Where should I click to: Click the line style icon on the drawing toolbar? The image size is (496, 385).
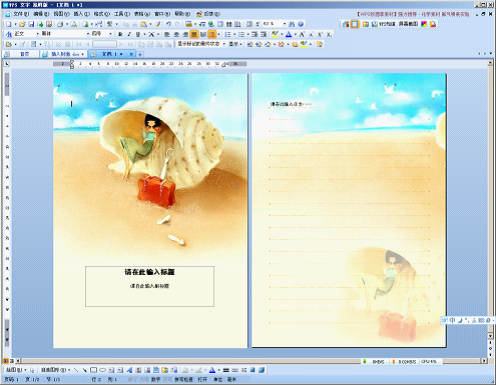226,370
